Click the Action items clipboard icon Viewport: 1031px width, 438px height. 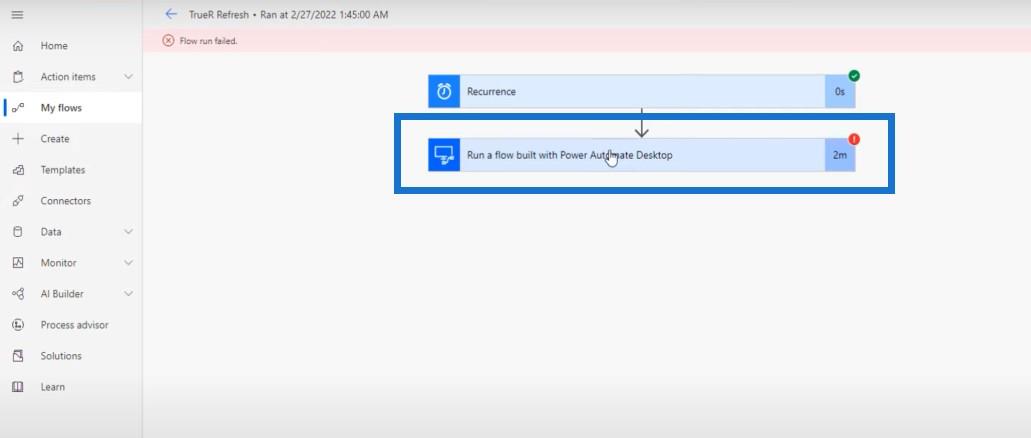18,77
